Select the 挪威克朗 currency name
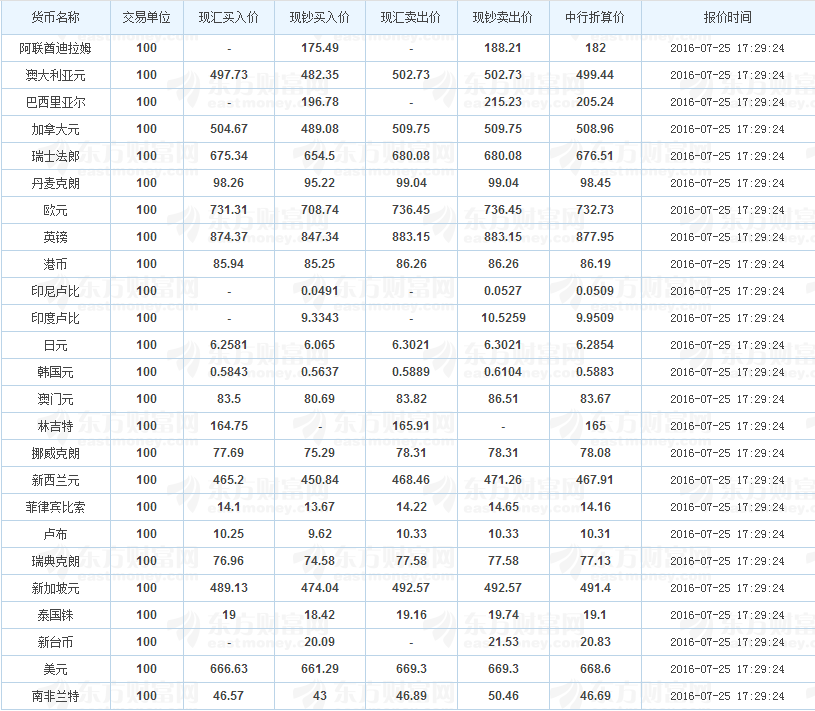The width and height of the screenshot is (815, 711). tap(56, 454)
